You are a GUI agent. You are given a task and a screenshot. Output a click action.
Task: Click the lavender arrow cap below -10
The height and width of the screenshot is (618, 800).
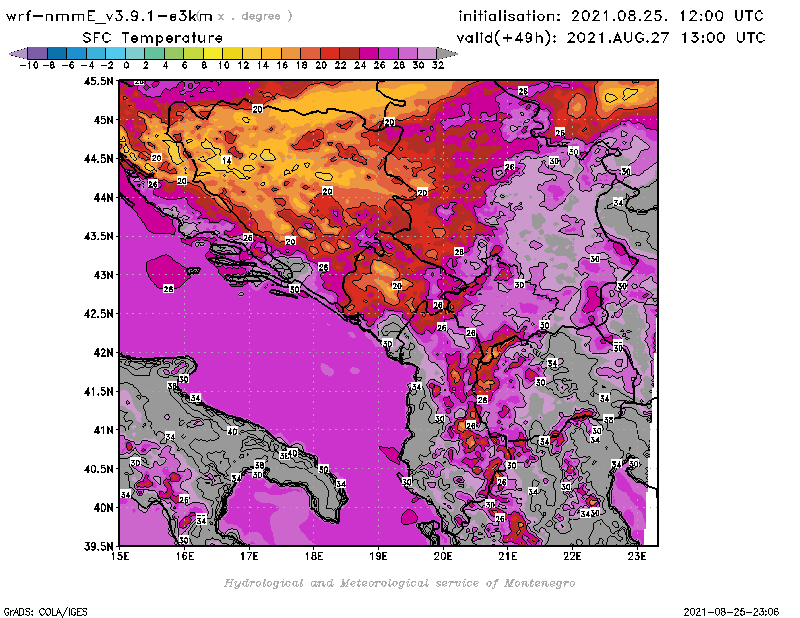(19, 53)
